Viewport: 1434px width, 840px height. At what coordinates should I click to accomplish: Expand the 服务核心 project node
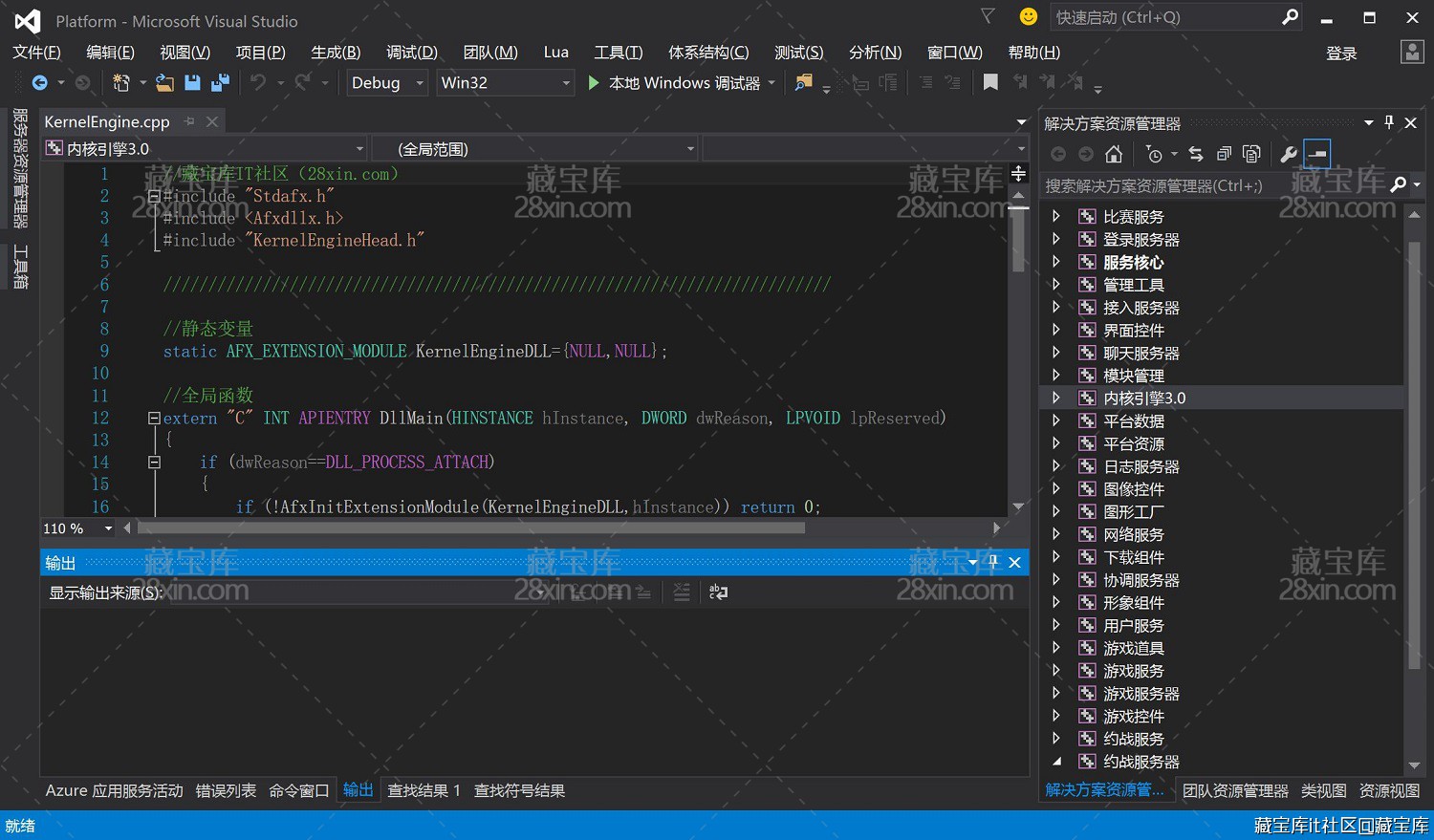click(1055, 262)
